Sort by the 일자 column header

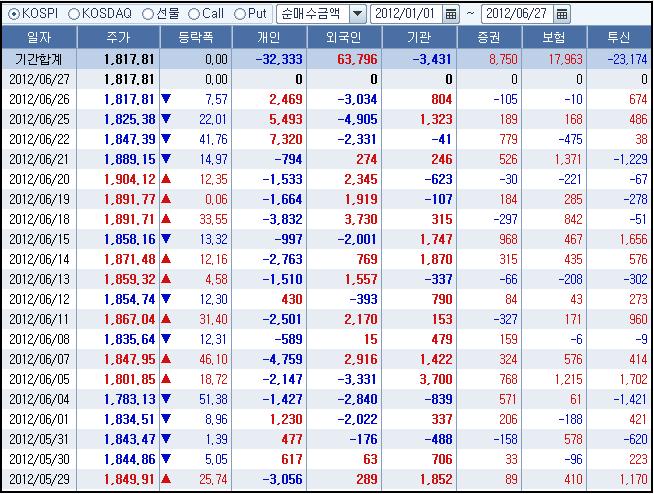click(39, 38)
